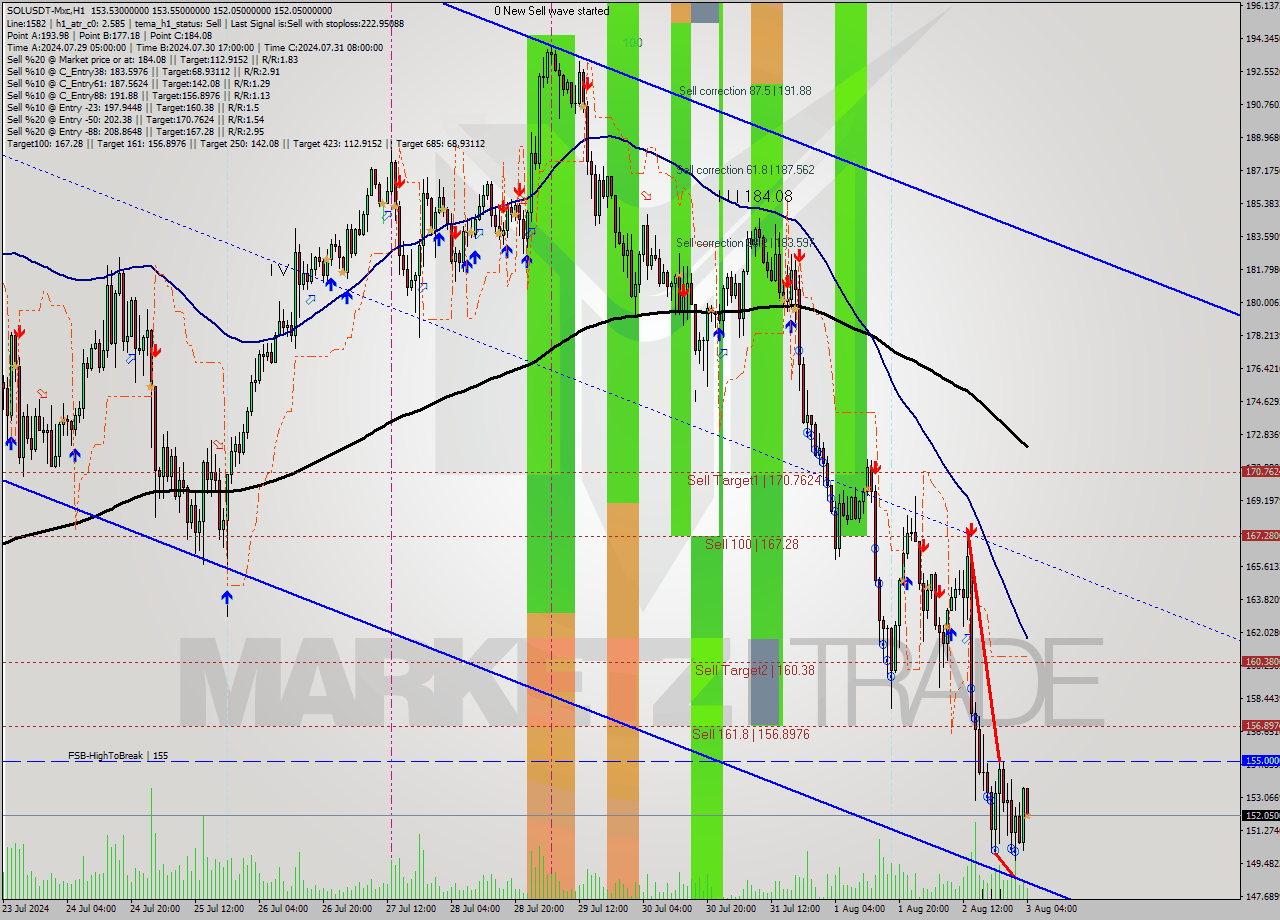This screenshot has width=1280, height=920.
Task: Click the '3 Aug 04:00' time axis label
Action: [1051, 909]
